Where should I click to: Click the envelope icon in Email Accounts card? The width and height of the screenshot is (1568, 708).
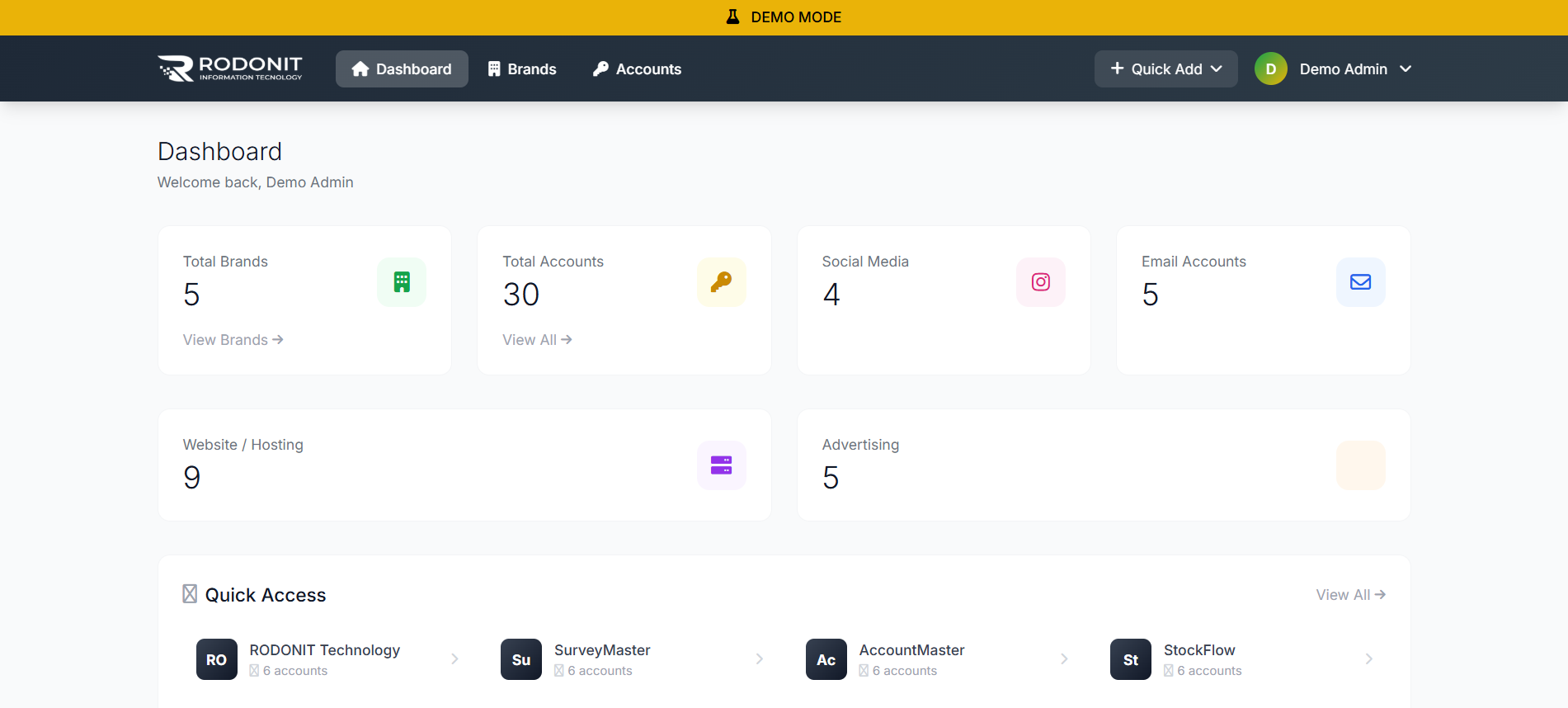1360,282
